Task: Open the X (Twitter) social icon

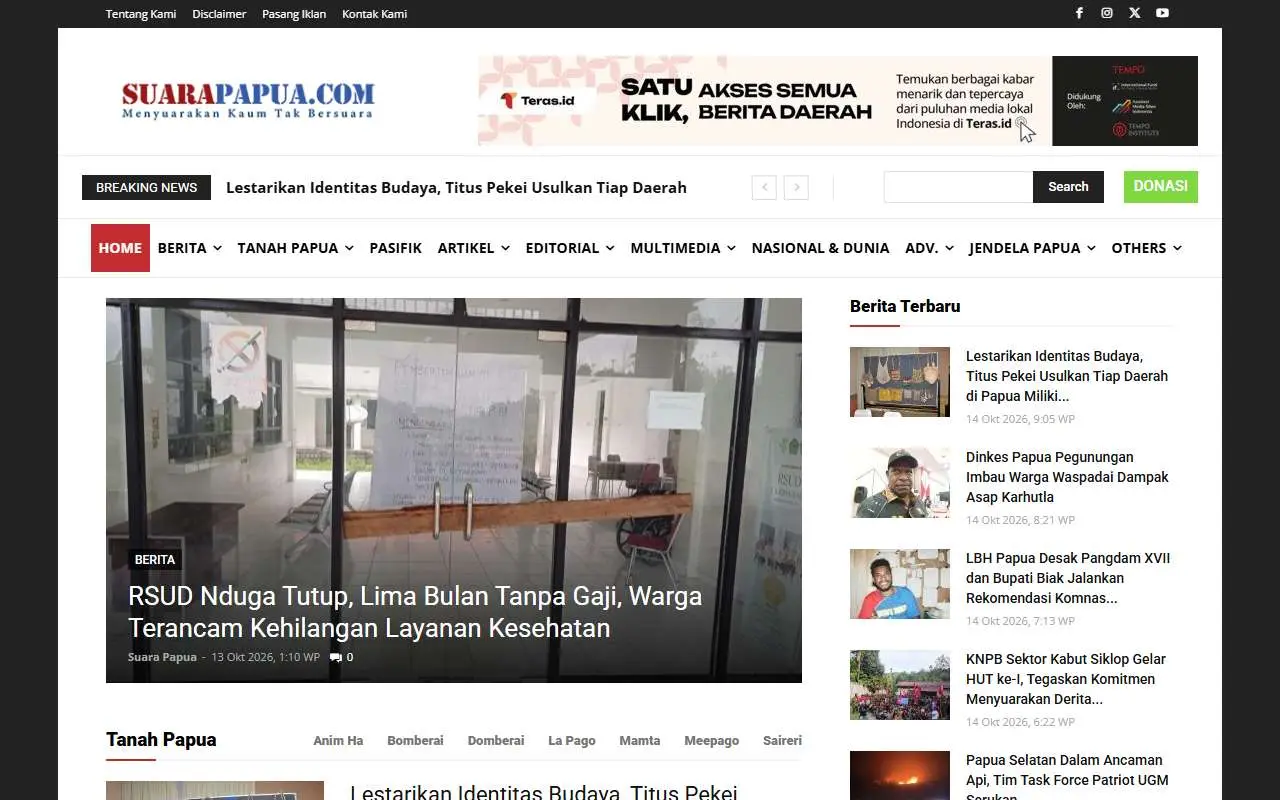Action: point(1134,13)
